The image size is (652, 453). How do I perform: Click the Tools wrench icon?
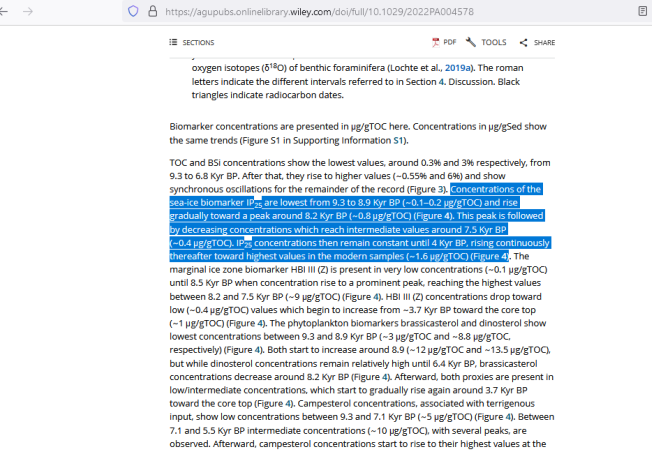click(x=471, y=42)
